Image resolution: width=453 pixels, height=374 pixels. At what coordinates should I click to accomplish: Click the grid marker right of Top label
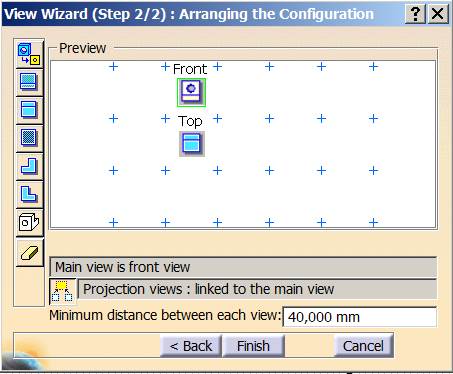217,119
